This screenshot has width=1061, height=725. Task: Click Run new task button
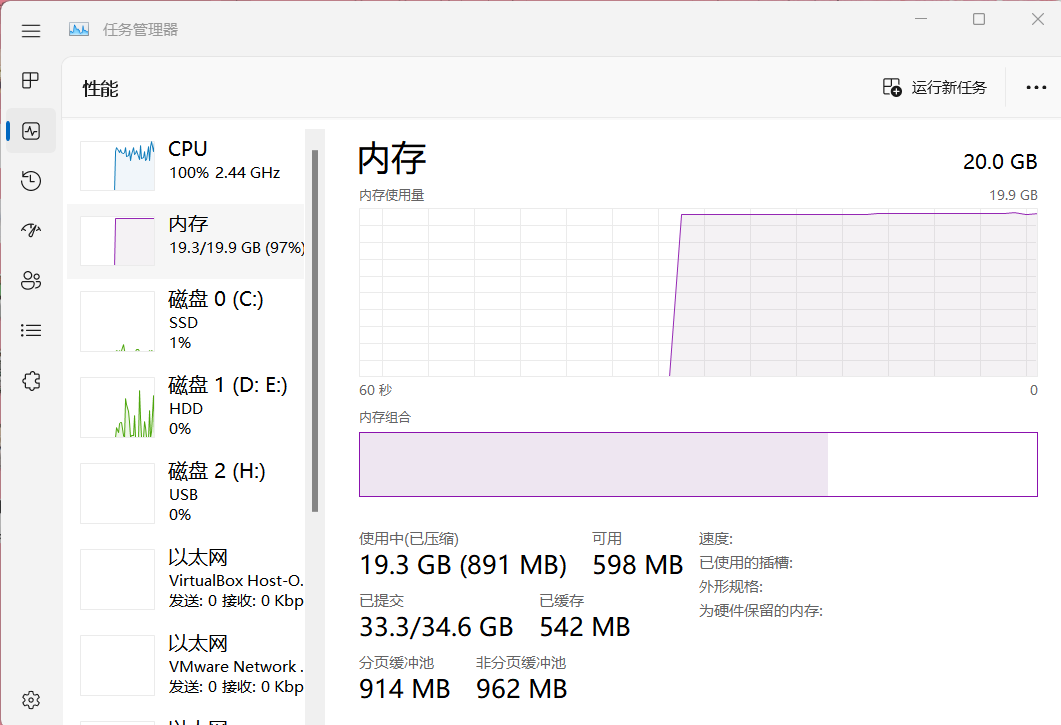pos(935,88)
